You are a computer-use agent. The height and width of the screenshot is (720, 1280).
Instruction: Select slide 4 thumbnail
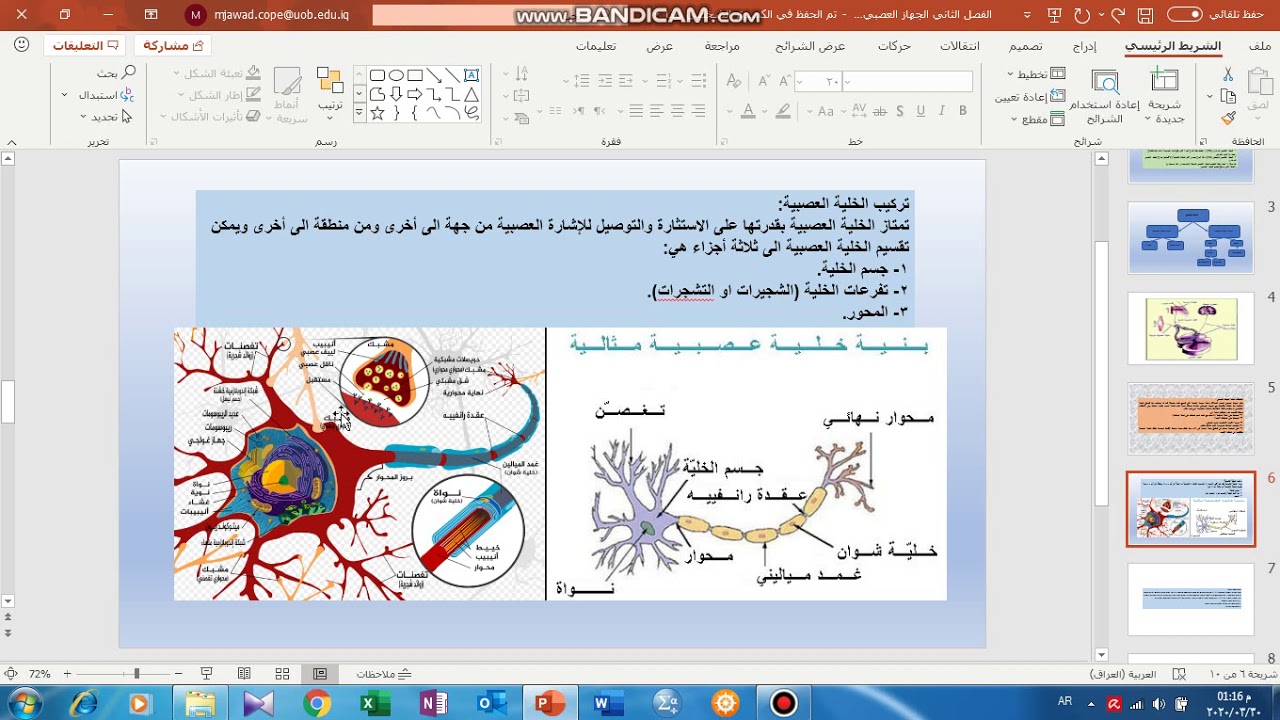click(x=1191, y=328)
